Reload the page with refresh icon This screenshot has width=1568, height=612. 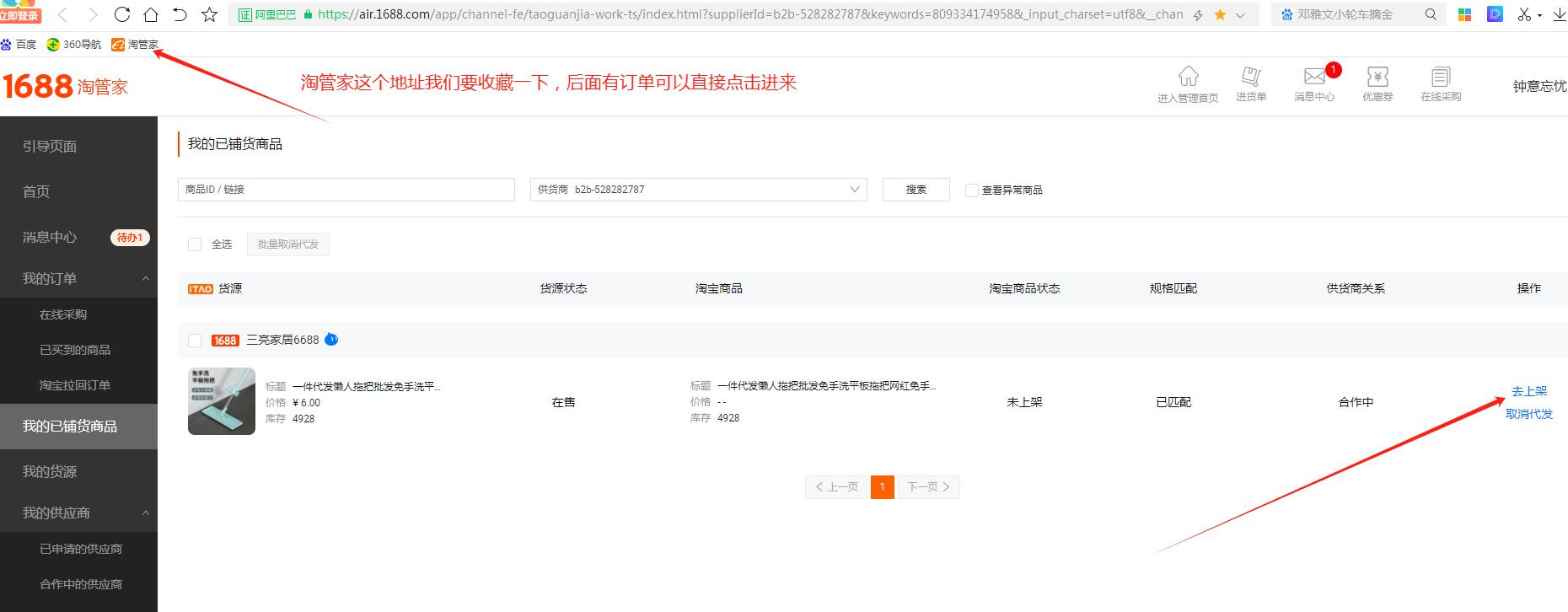(122, 14)
